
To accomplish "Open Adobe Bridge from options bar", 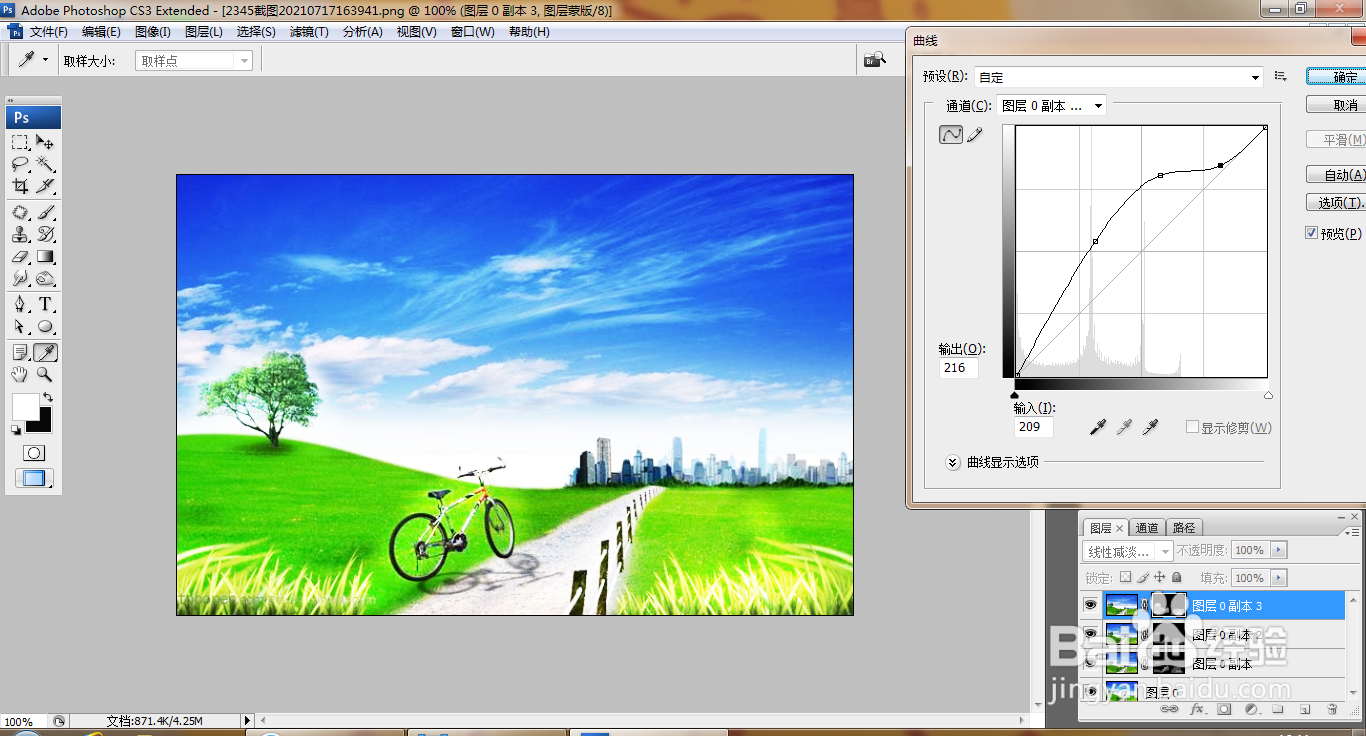I will 875,60.
